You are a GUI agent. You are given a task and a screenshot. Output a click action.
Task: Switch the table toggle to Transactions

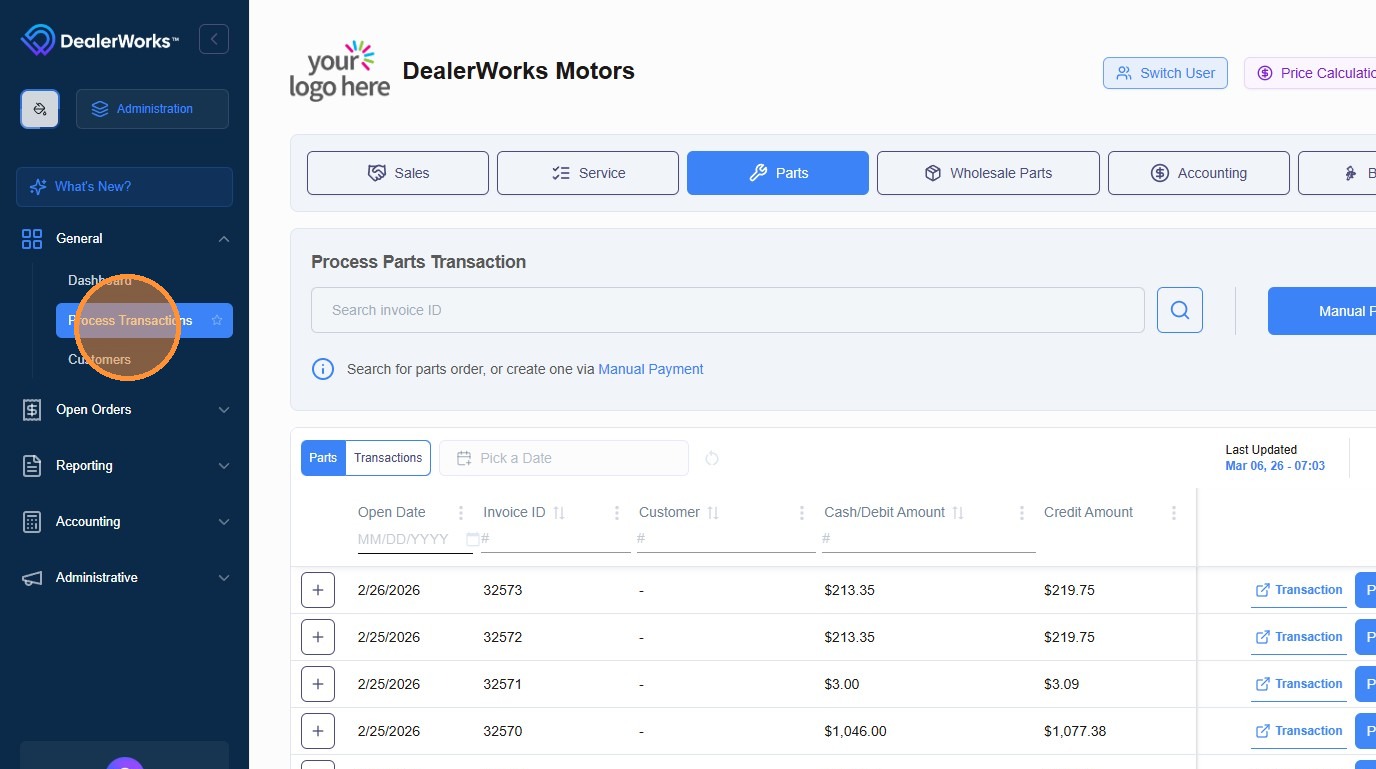click(388, 458)
